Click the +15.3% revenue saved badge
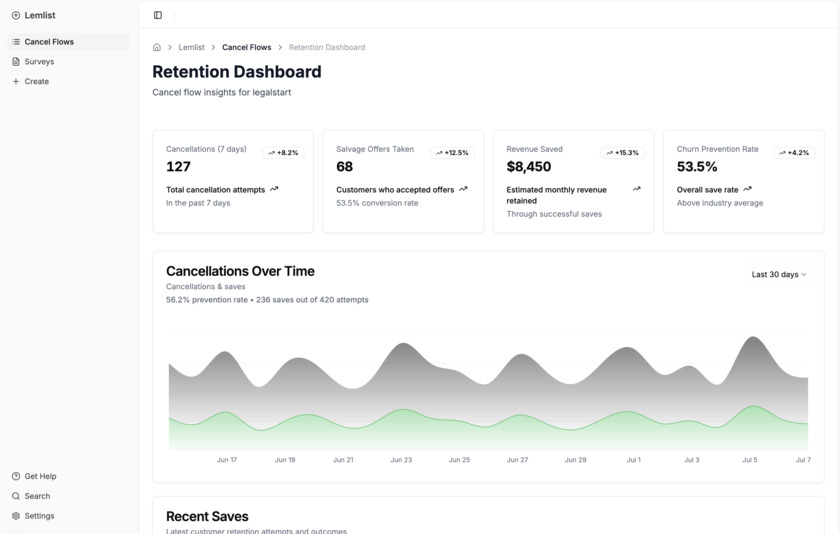Screen dimensions: 840x534 click(623, 153)
